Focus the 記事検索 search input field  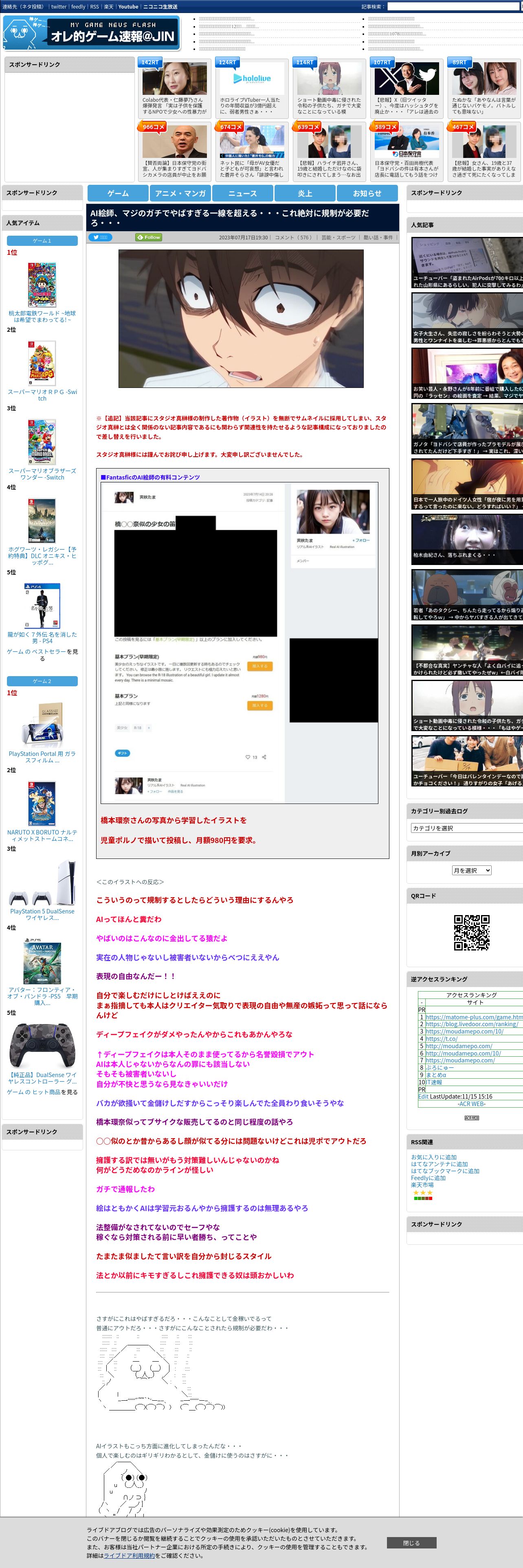coord(454,7)
